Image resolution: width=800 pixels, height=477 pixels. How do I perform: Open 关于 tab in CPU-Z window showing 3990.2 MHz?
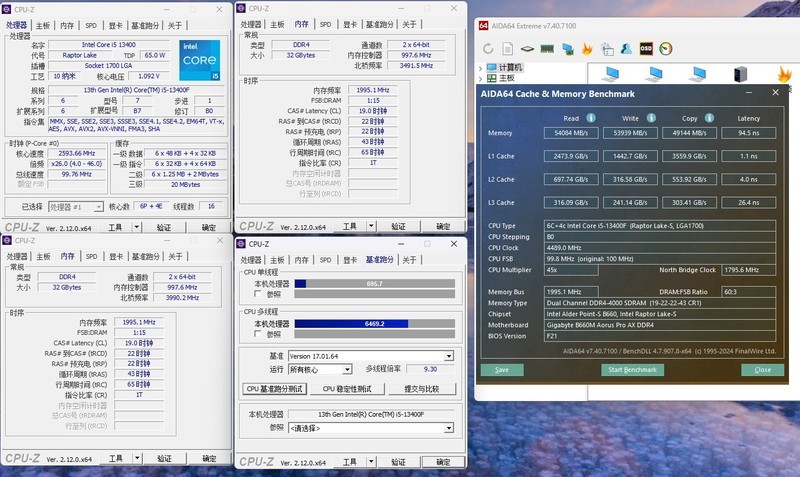pos(175,257)
